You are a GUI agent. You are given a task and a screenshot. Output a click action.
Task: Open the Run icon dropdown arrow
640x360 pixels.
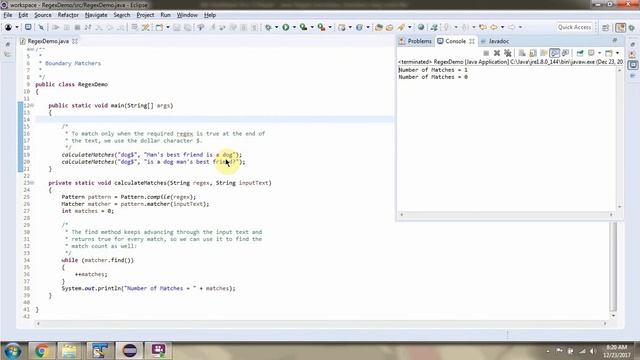pos(294,27)
